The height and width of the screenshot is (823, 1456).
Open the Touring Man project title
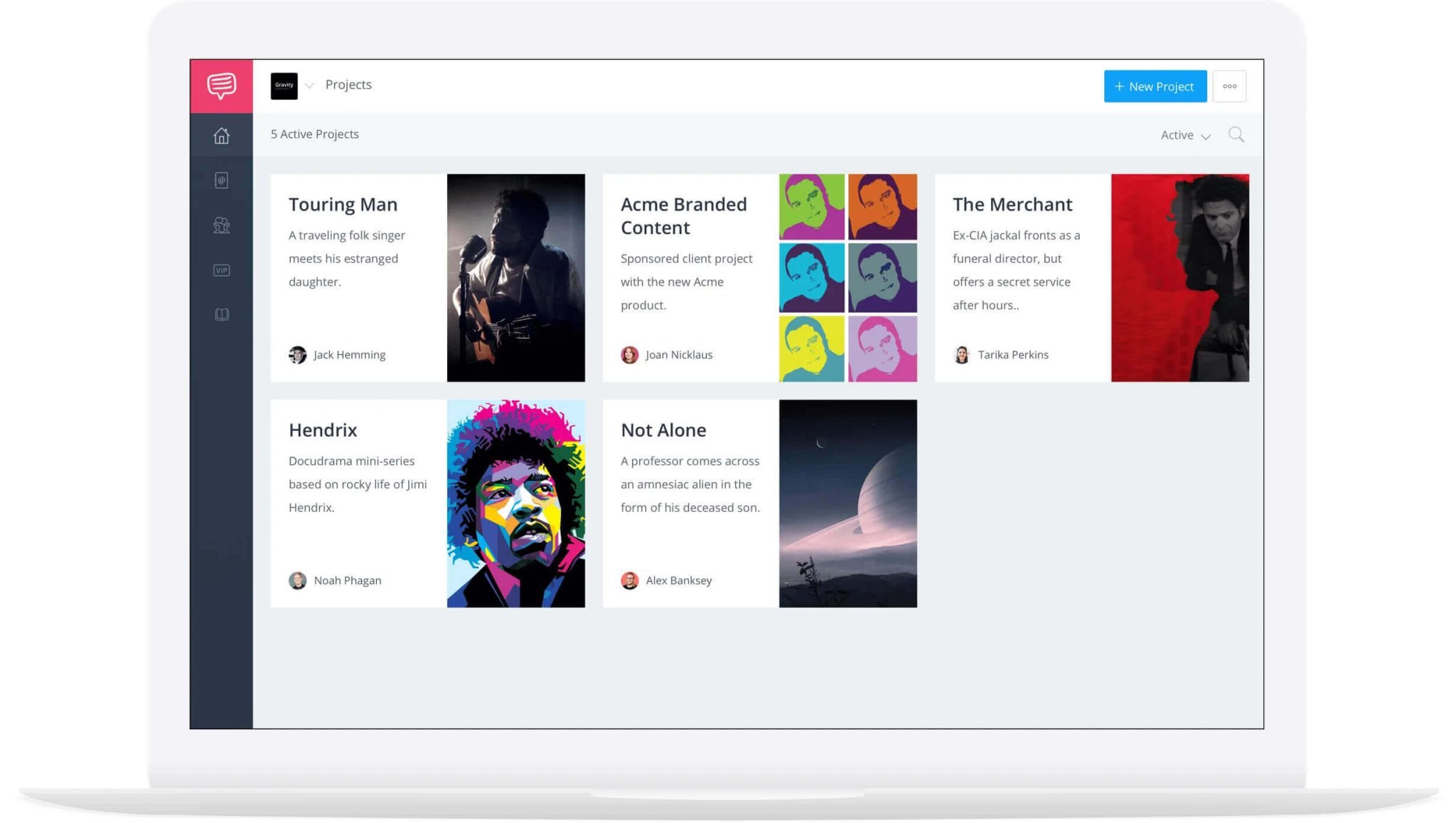[x=343, y=205]
